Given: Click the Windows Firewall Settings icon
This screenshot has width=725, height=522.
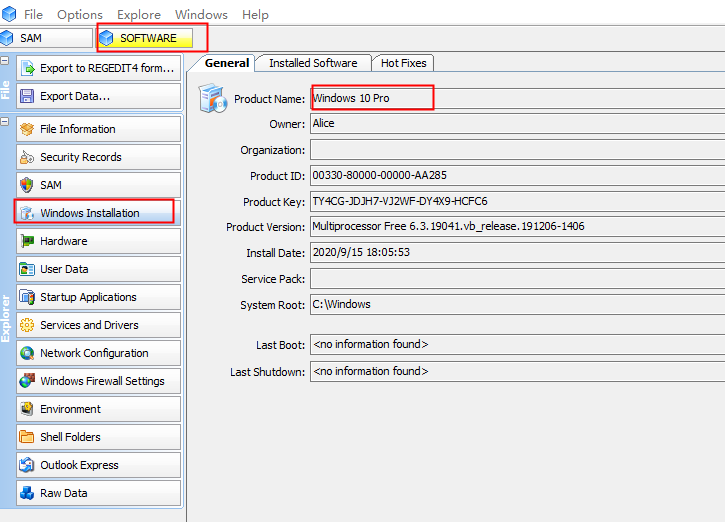Looking at the screenshot, I should point(27,381).
